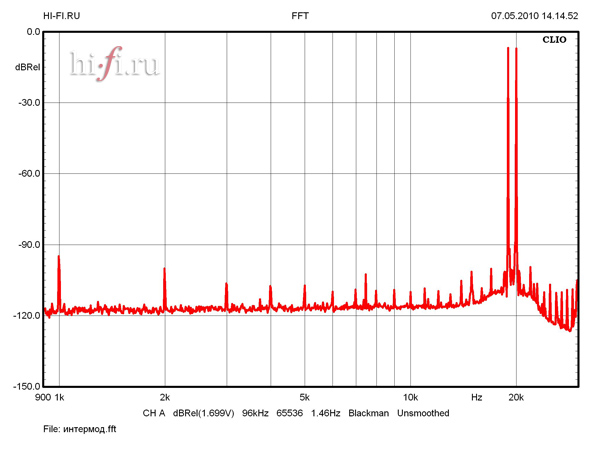600x450 pixels.
Task: Click the red spectrum peak at 1 kHz
Action: [x=59, y=260]
